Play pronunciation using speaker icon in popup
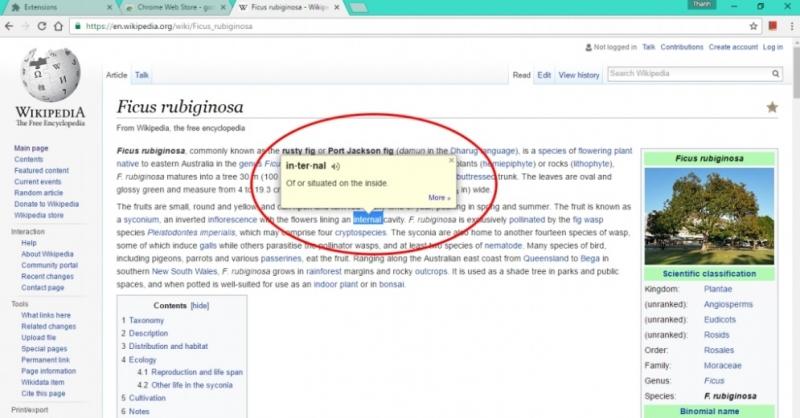The width and height of the screenshot is (800, 418). (x=335, y=166)
